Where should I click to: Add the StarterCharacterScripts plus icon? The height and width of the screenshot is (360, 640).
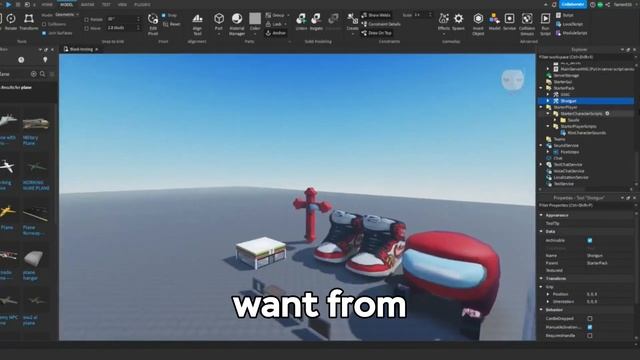coord(607,113)
